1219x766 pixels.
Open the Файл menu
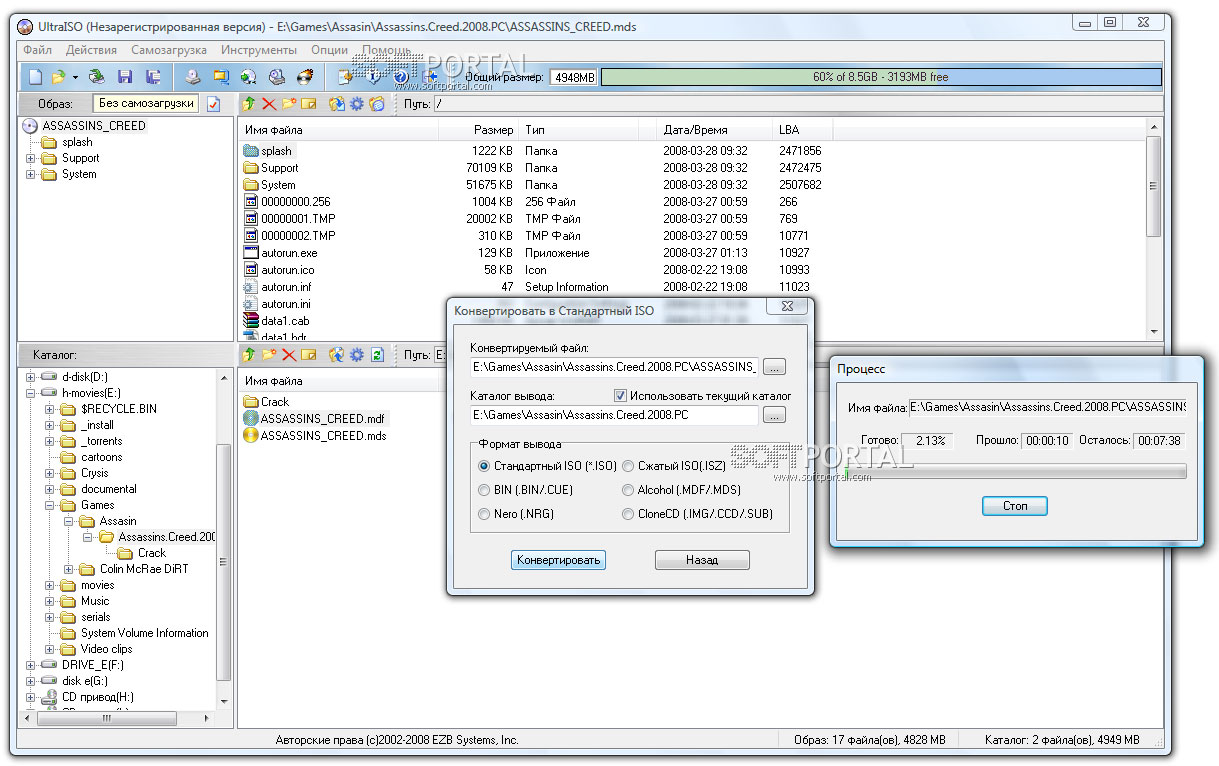point(37,50)
